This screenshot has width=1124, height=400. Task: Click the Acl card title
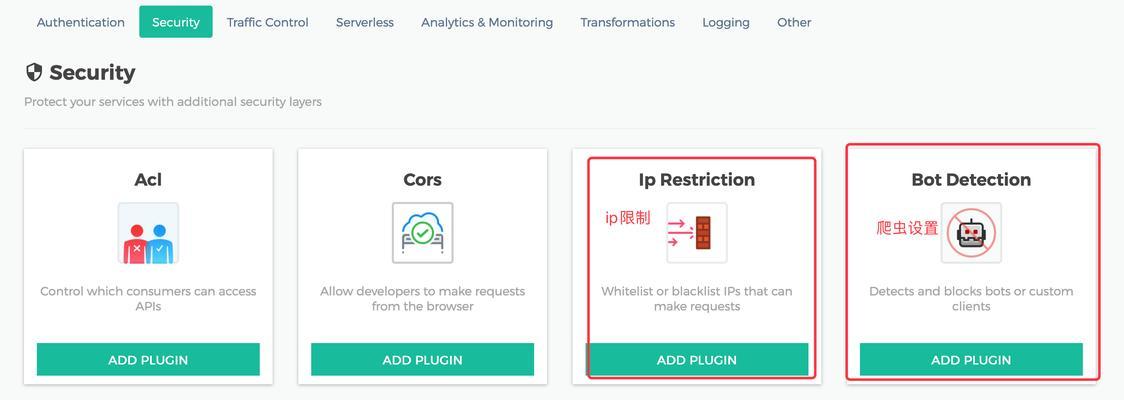[148, 179]
